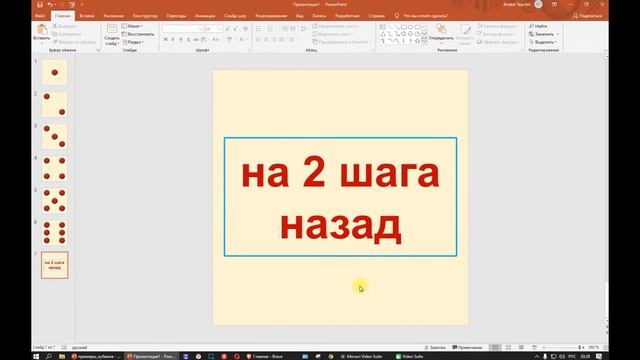Open the font name dropdown
The width and height of the screenshot is (640, 360).
pos(200,29)
